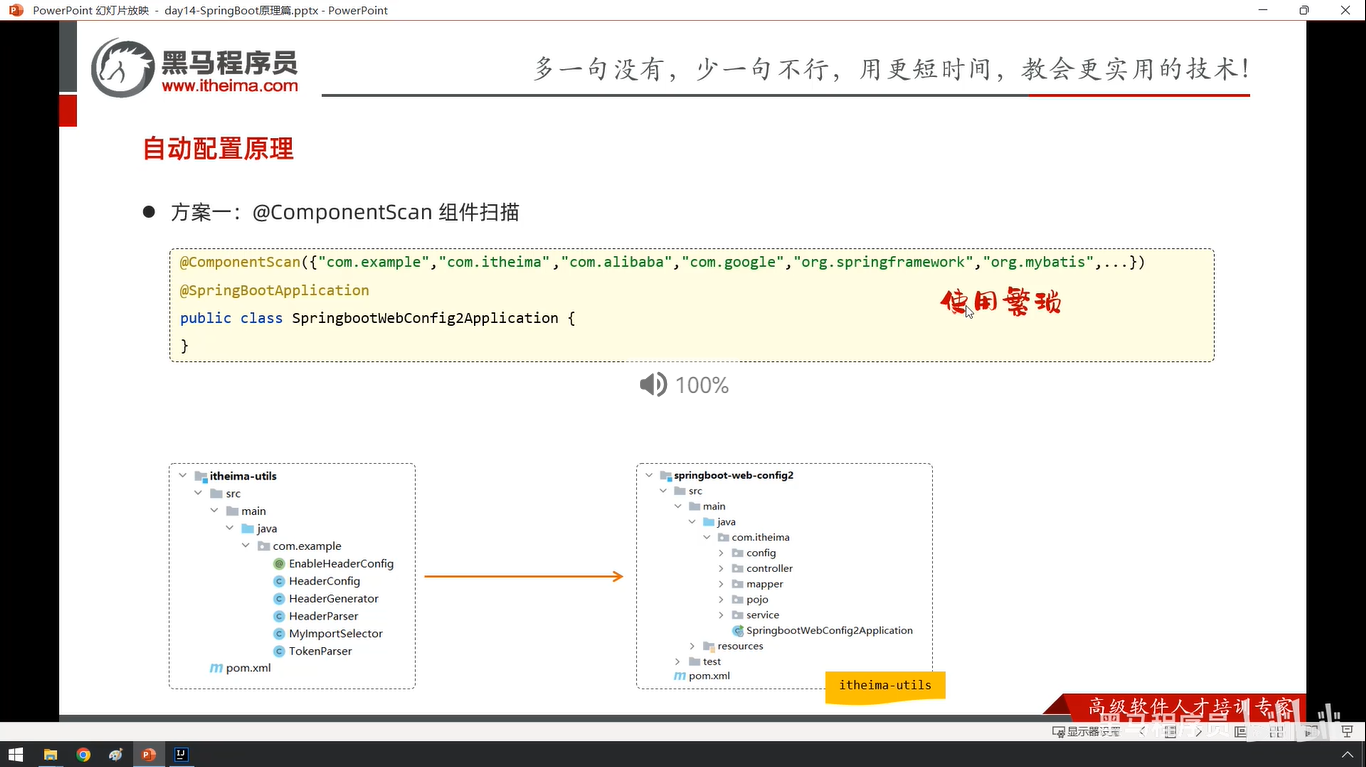Screen dimensions: 1366x767
Task: Click the 100% volume level text
Action: pos(702,385)
